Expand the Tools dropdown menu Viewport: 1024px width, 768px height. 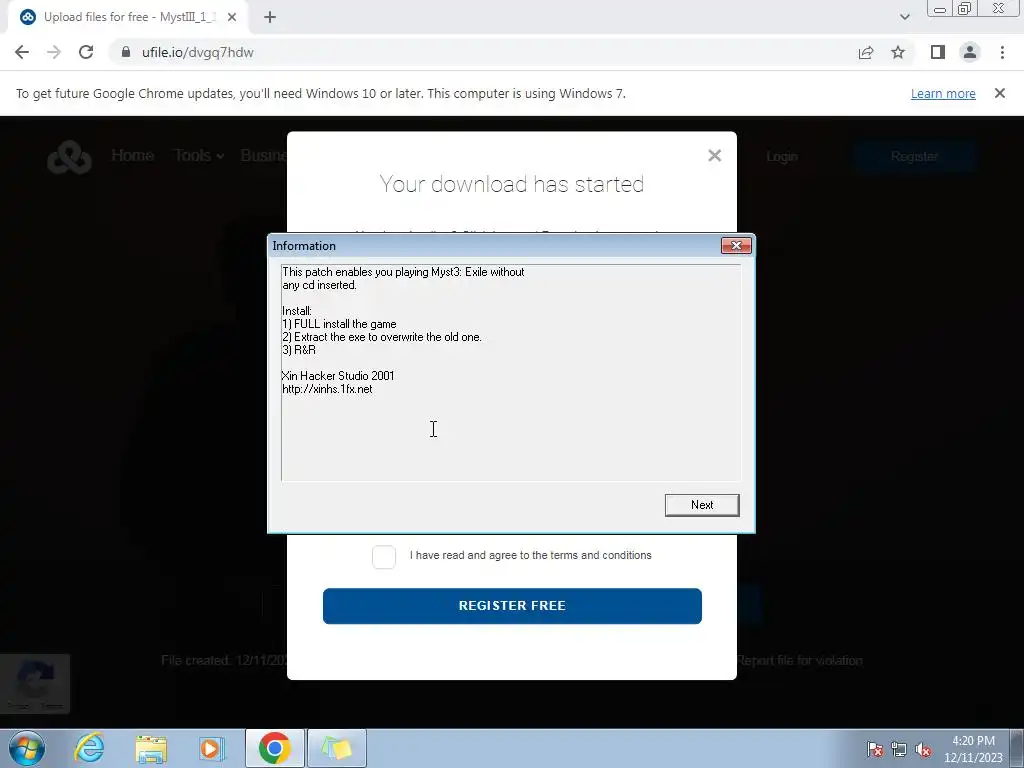199,155
